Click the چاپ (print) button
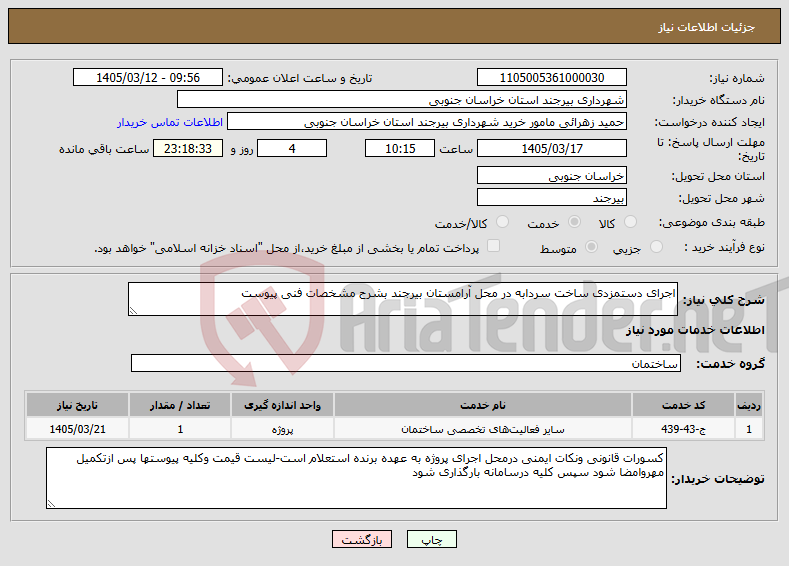This screenshot has width=789, height=566. [431, 539]
